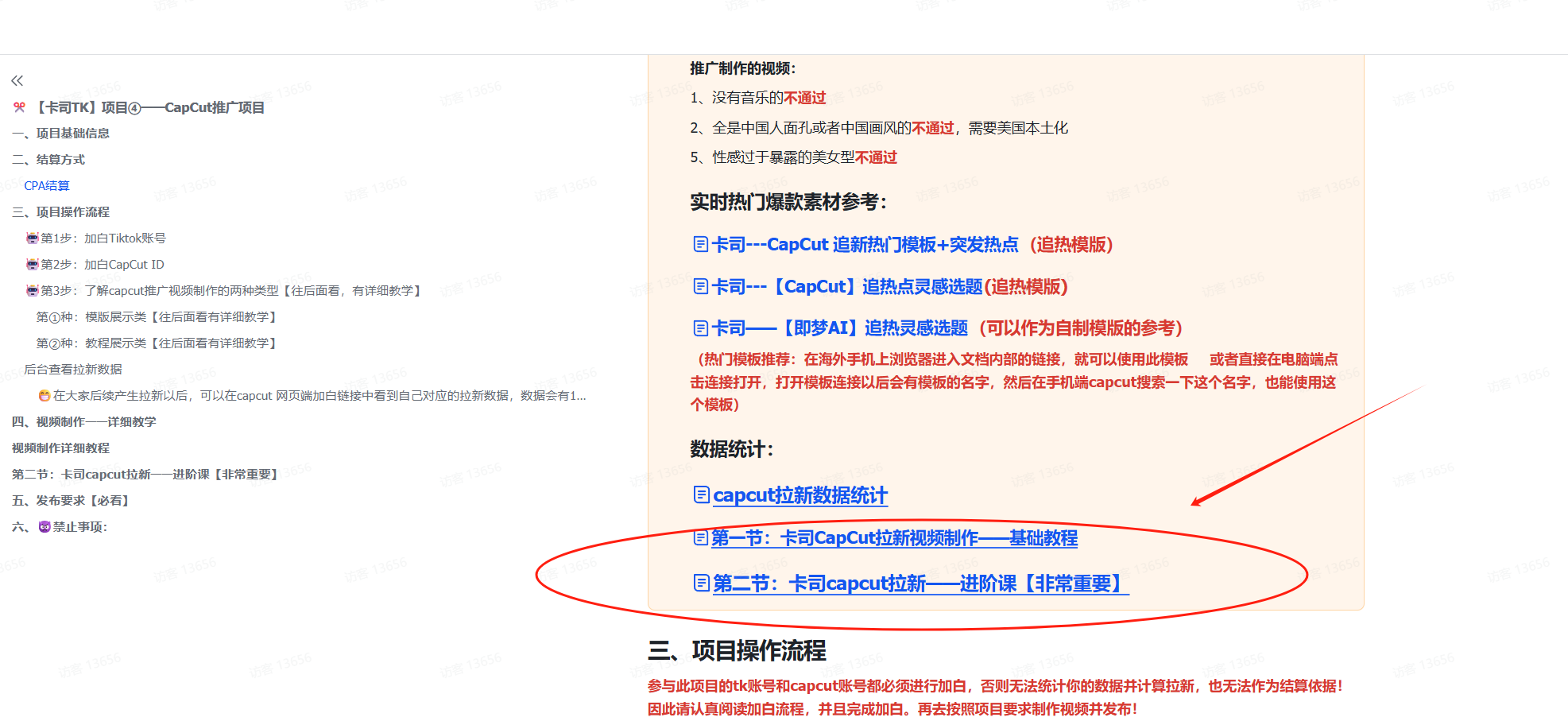Click red line 因此请认真阅读加白流程

point(892,709)
